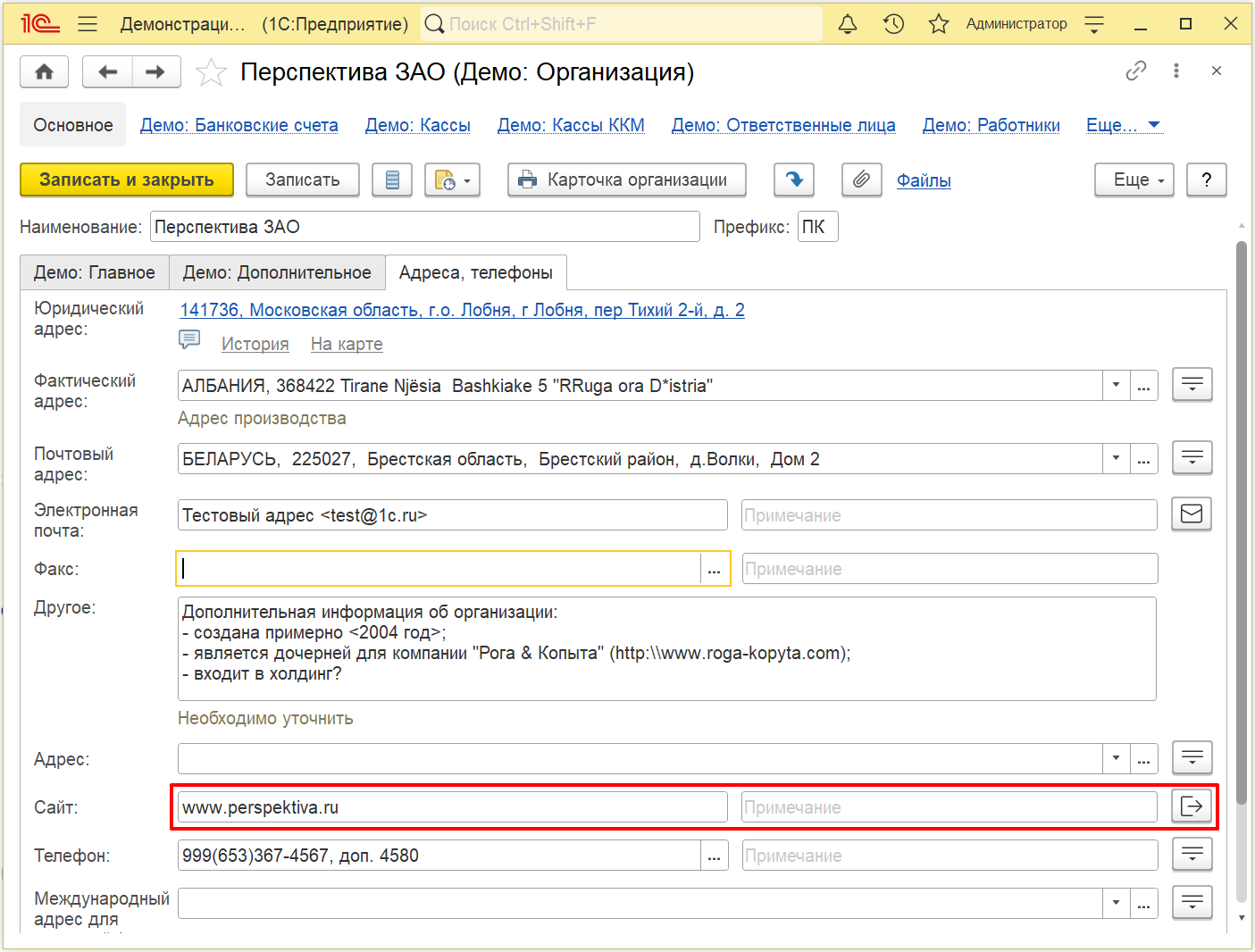Screen dimensions: 1255x952
Task: Navigate back with left arrow
Action: pos(107,71)
